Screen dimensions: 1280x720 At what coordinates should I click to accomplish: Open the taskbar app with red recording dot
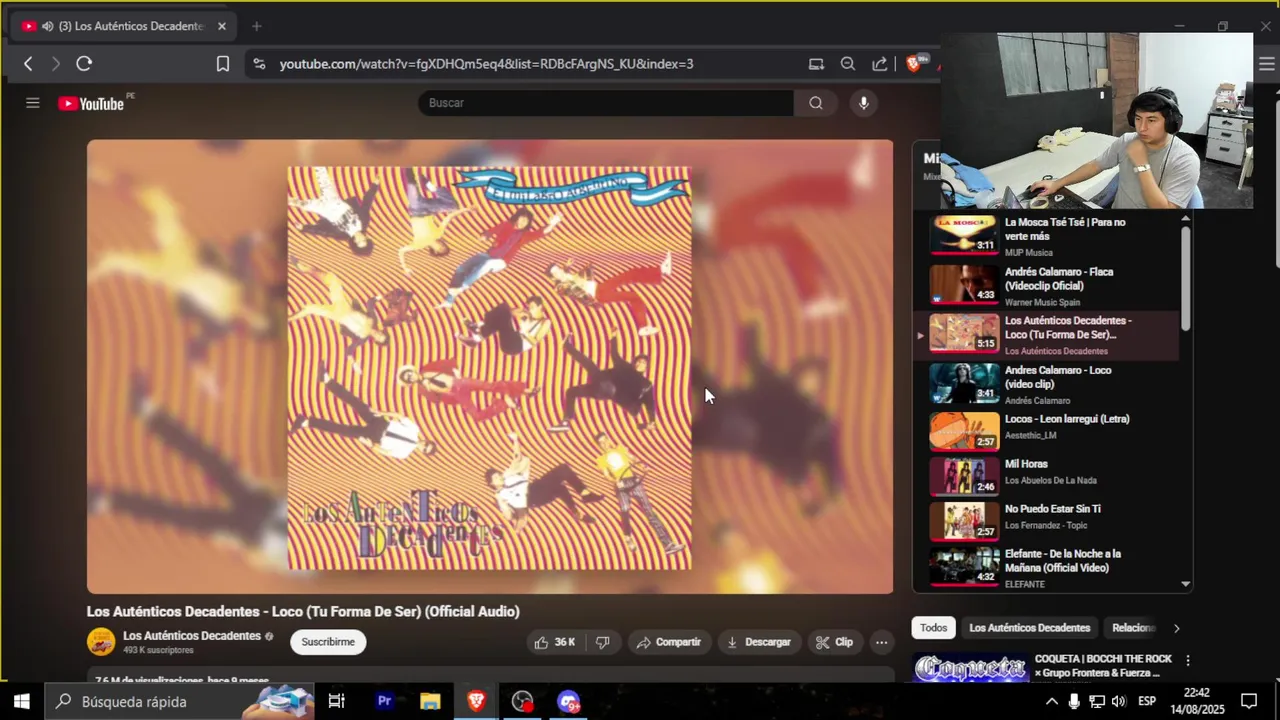coord(522,701)
